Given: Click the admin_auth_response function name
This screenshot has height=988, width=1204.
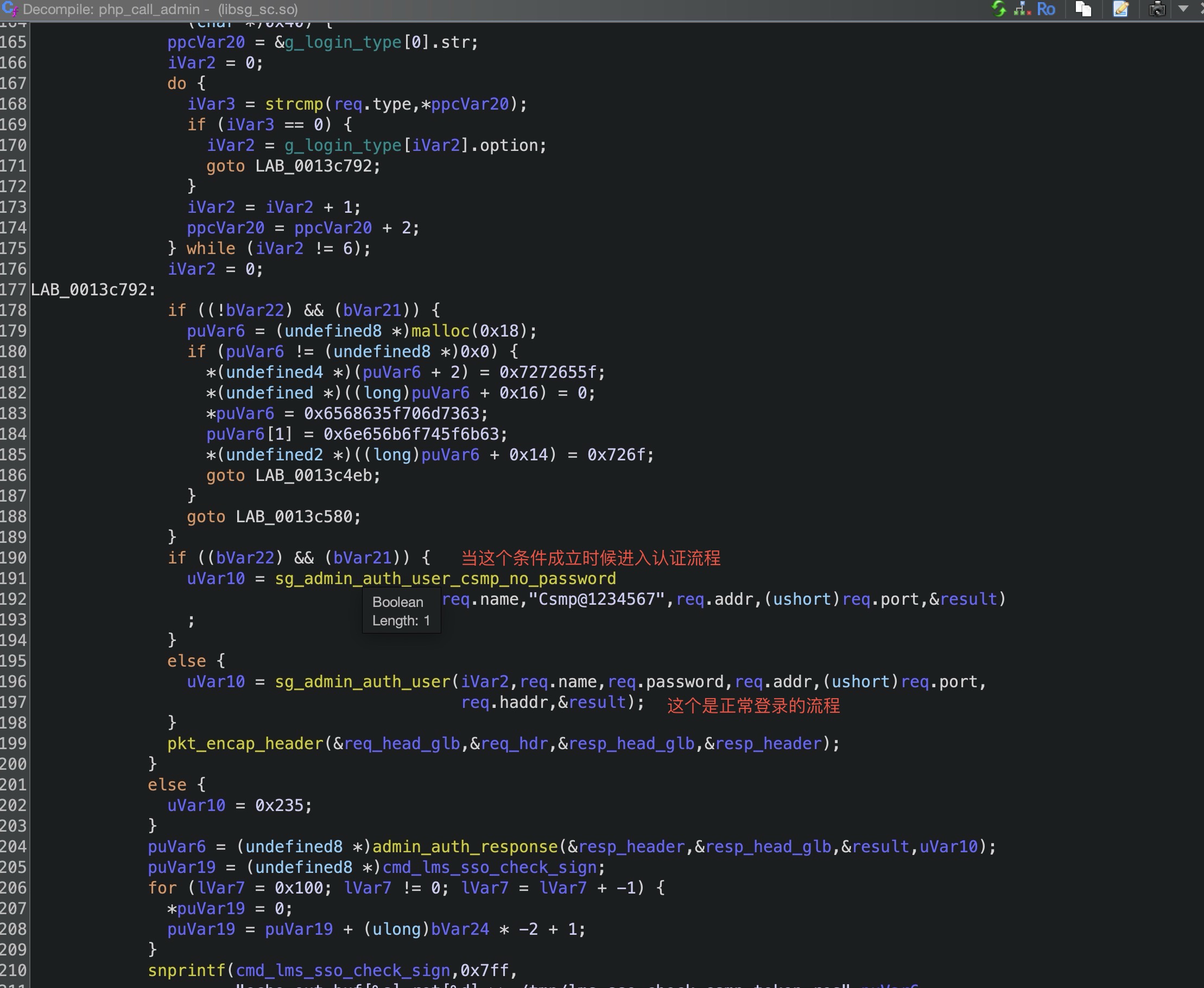Looking at the screenshot, I should [465, 847].
